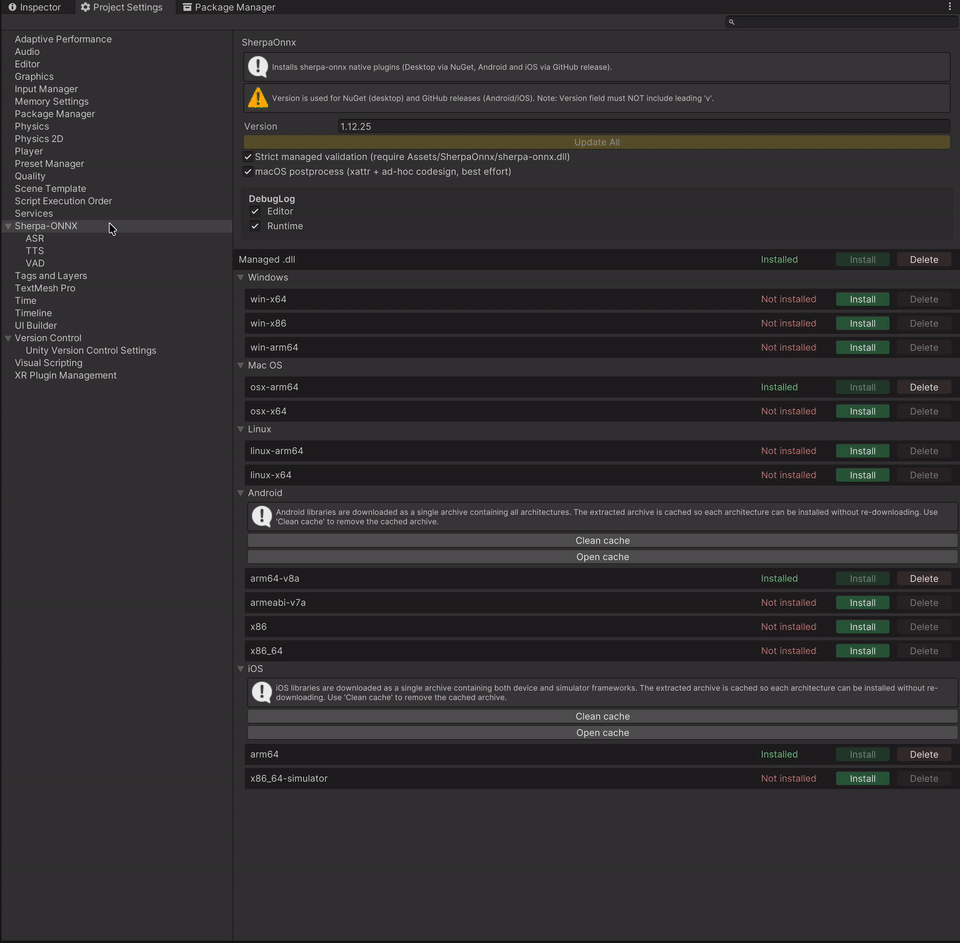960x943 pixels.
Task: Install the win-arm64 library
Action: [x=862, y=347]
